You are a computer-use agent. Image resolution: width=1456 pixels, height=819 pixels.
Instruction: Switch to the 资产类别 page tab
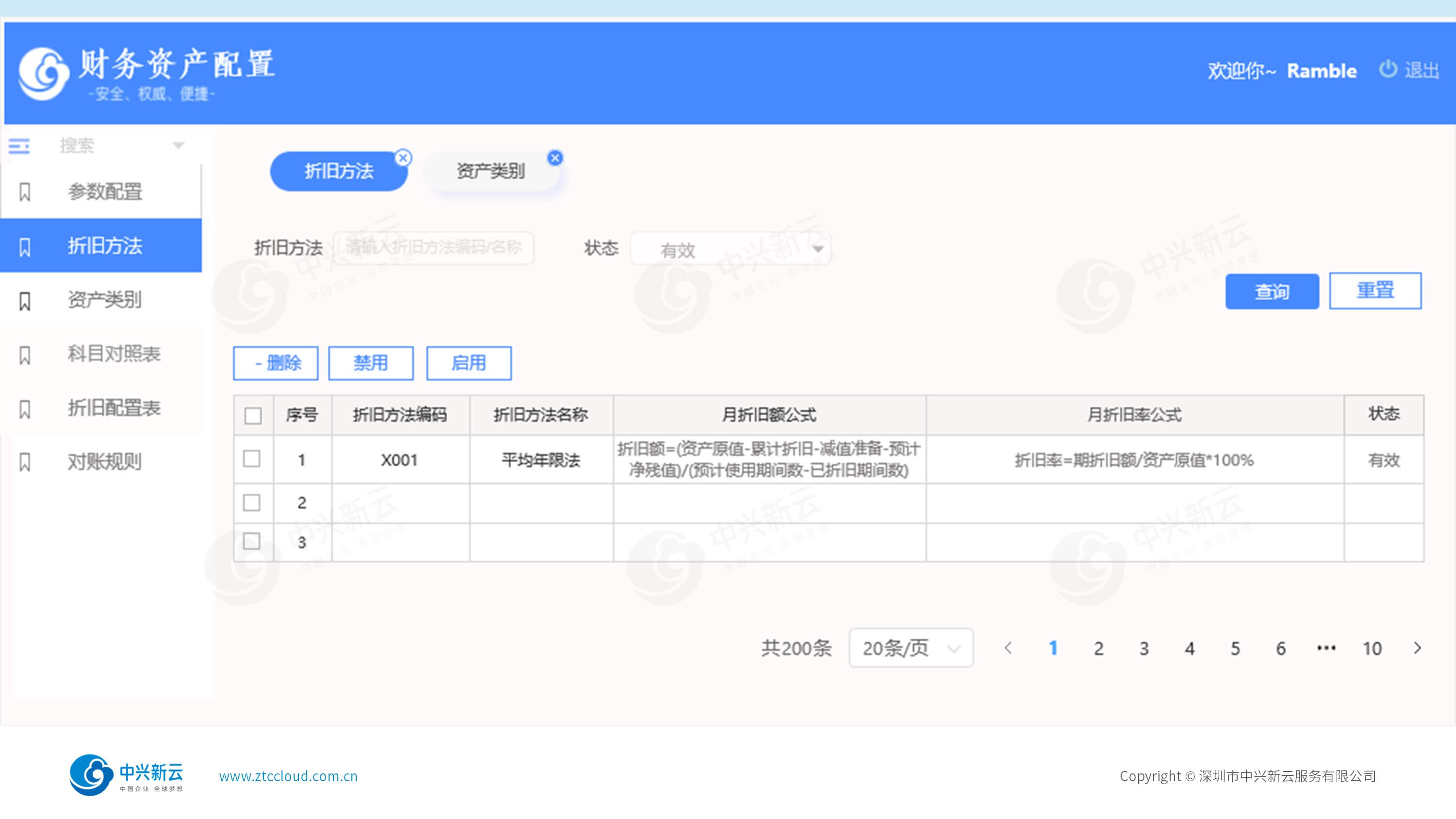click(x=491, y=171)
